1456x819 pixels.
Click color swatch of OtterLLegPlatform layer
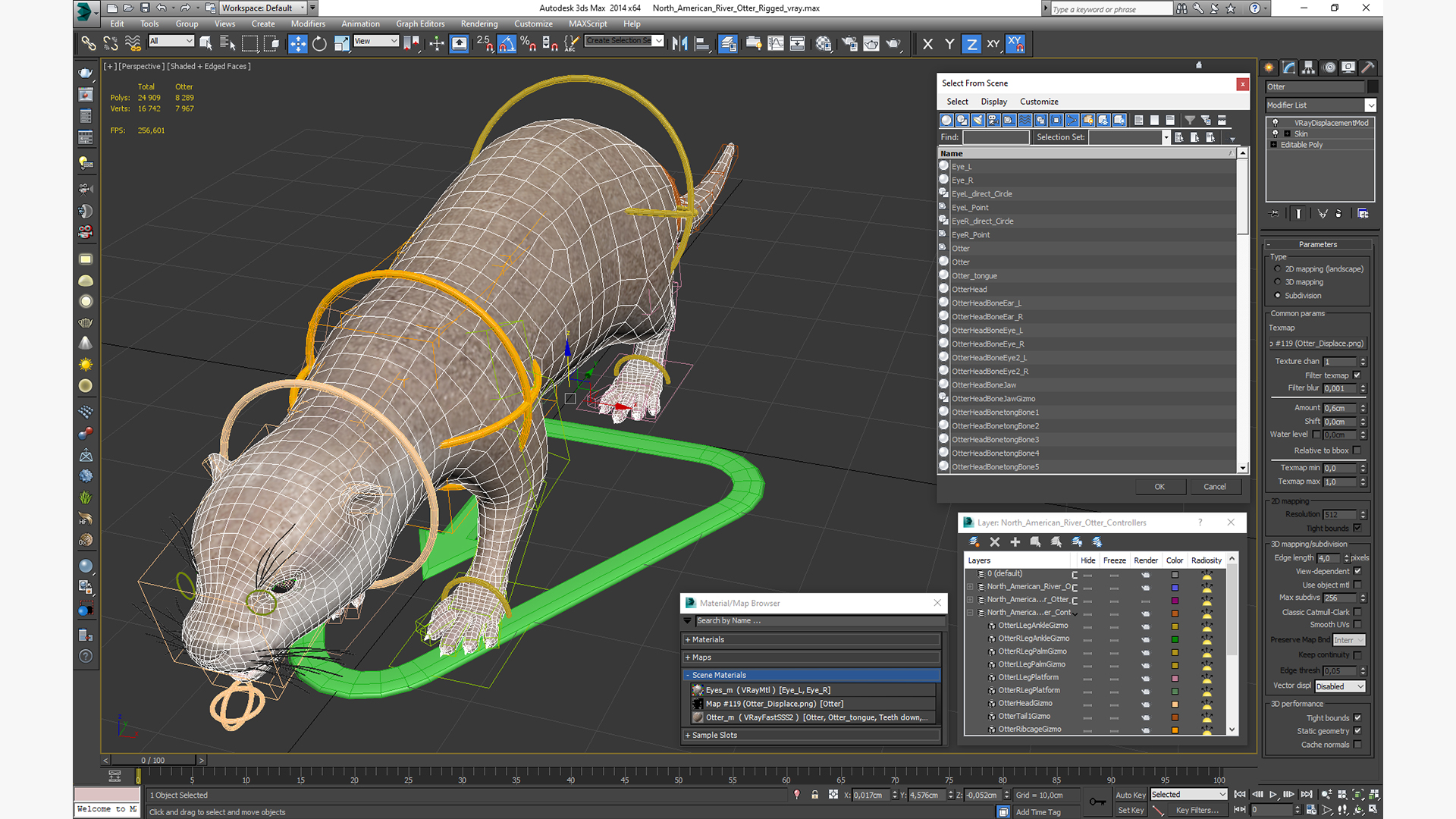[1175, 678]
